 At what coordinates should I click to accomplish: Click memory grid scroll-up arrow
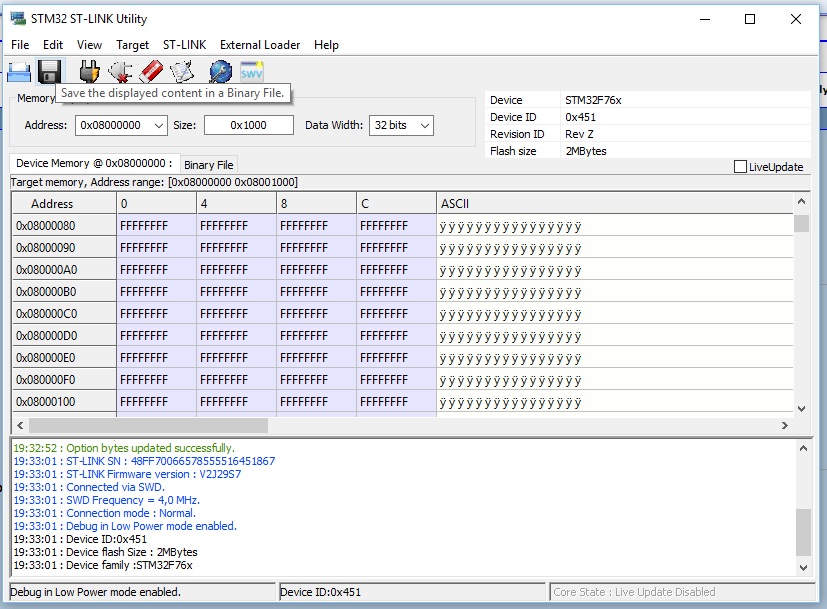[801, 201]
